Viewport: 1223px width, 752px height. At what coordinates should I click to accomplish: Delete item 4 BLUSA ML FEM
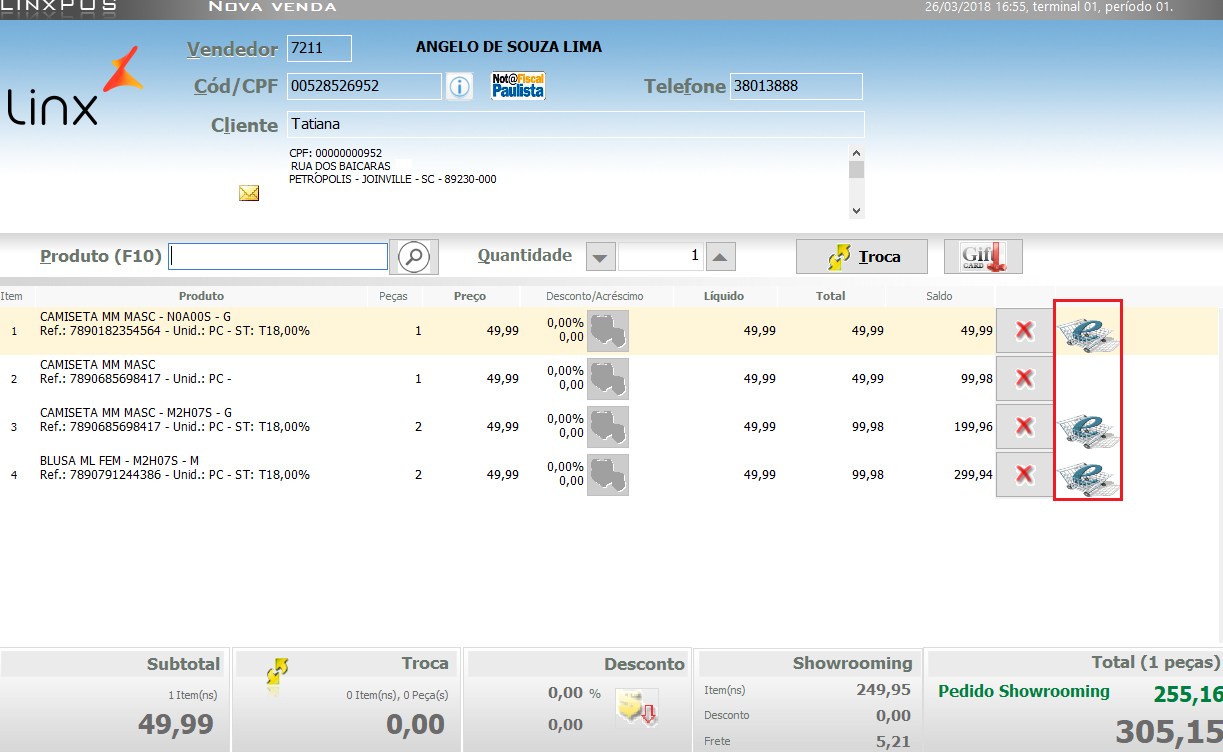(1024, 474)
